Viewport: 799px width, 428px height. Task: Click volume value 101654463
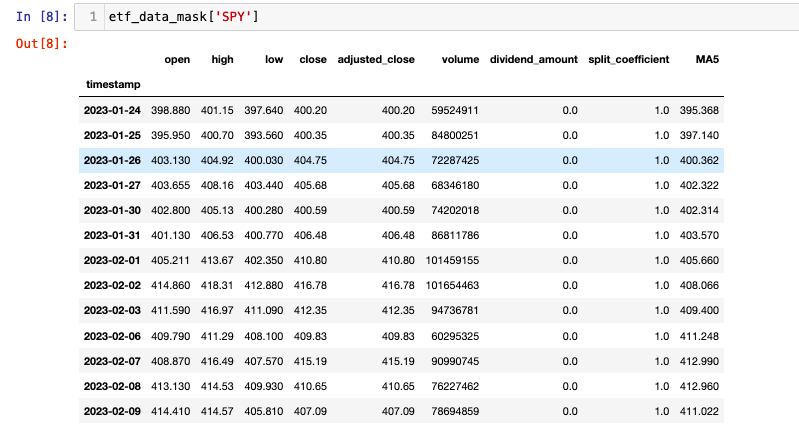(x=452, y=285)
